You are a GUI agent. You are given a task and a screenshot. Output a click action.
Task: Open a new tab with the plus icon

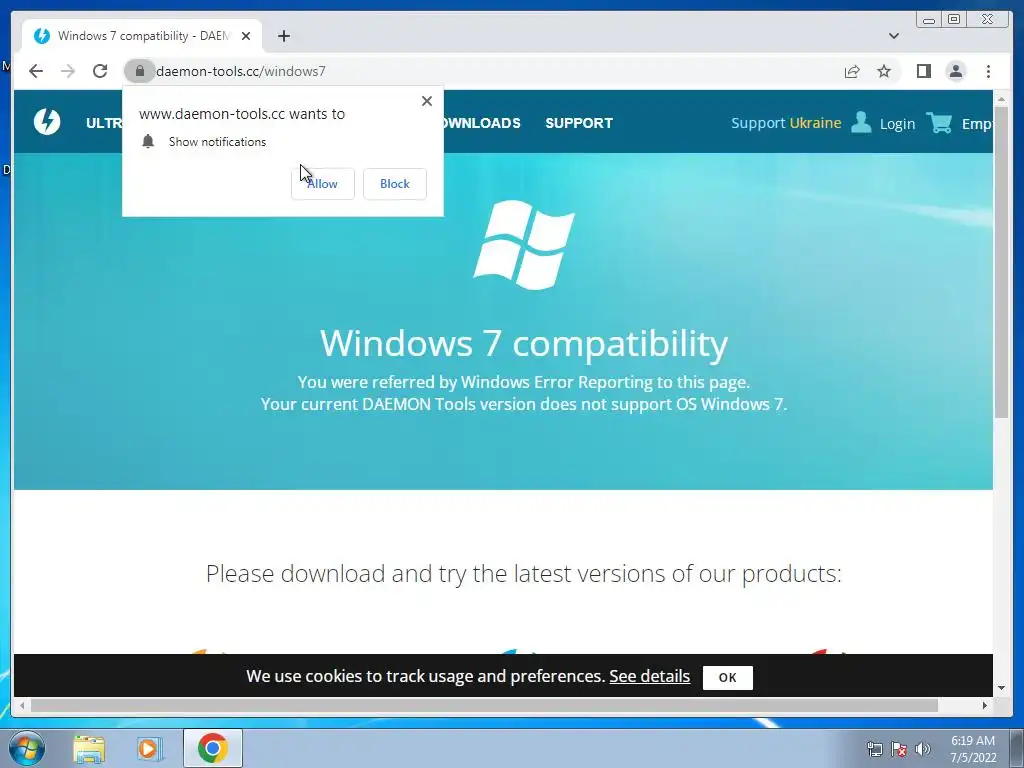283,36
